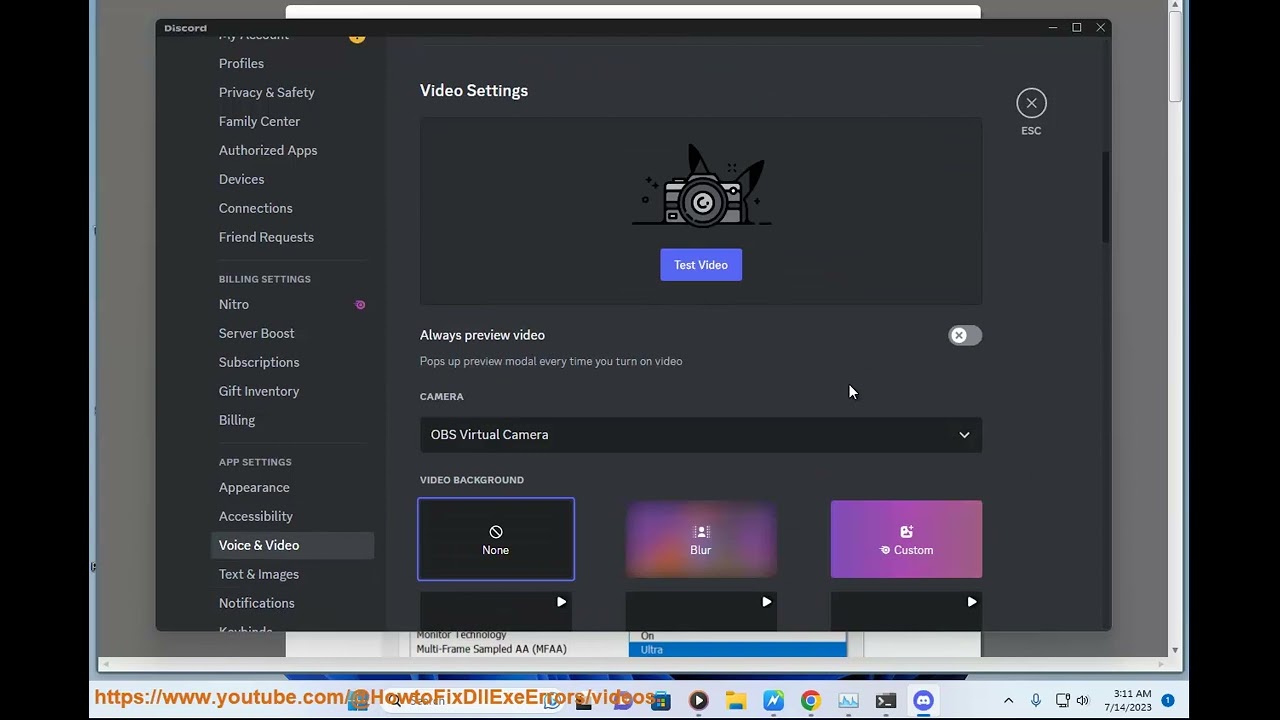The width and height of the screenshot is (1280, 720).
Task: Open Devices settings
Action: pos(241,179)
